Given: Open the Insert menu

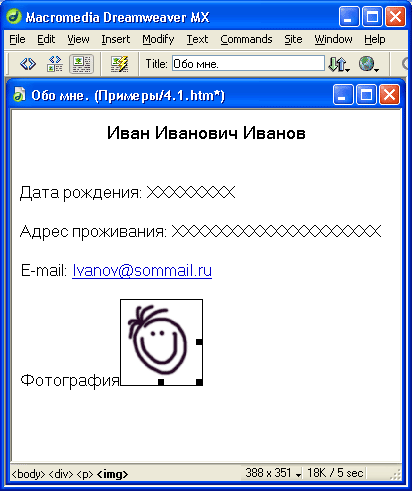Looking at the screenshot, I should pyautogui.click(x=116, y=39).
